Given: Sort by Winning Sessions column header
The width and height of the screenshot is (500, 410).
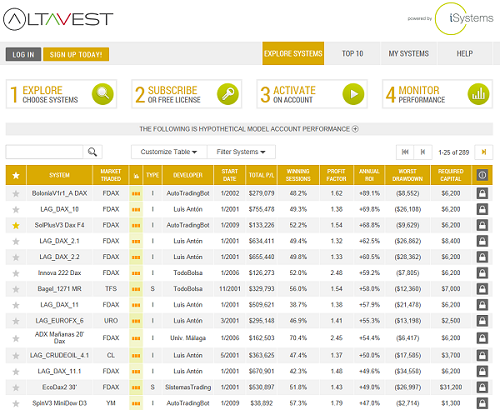Looking at the screenshot, I should [298, 175].
